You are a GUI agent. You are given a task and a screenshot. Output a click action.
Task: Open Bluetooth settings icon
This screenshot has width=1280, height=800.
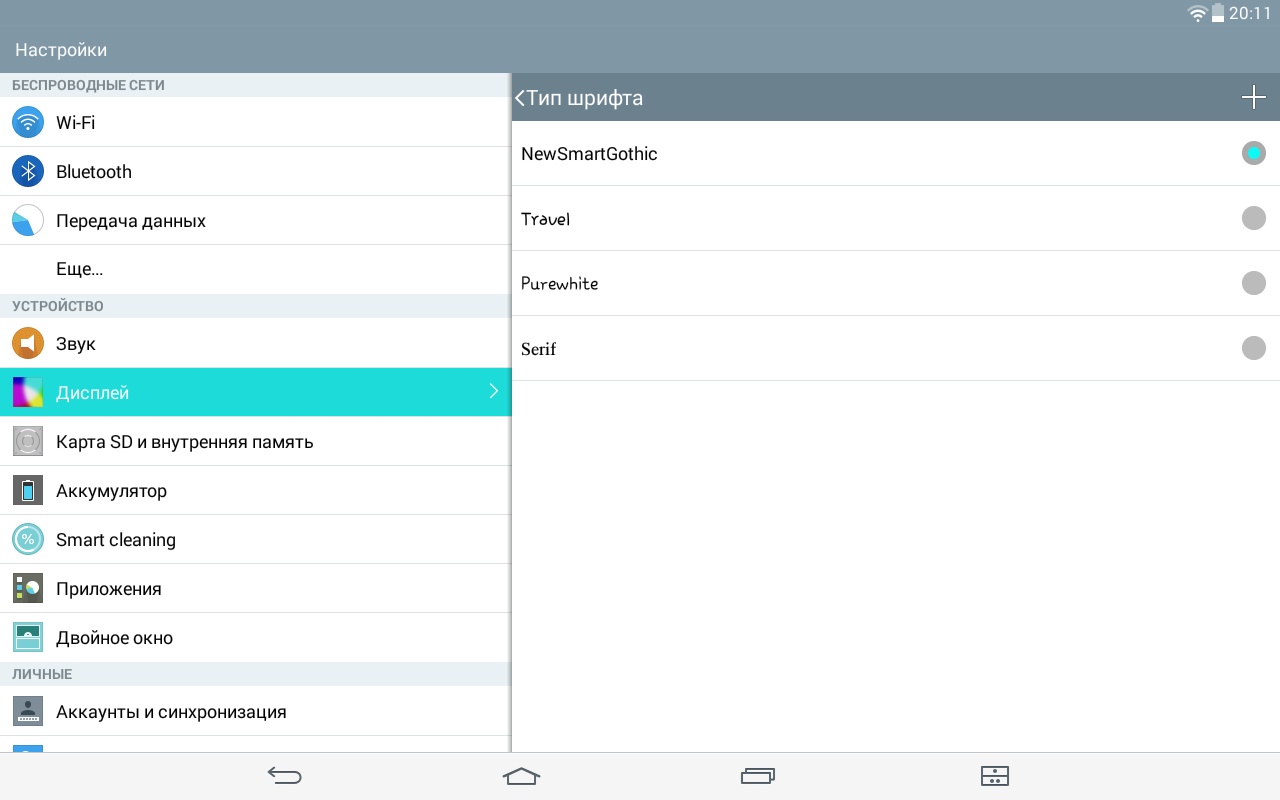pyautogui.click(x=28, y=172)
